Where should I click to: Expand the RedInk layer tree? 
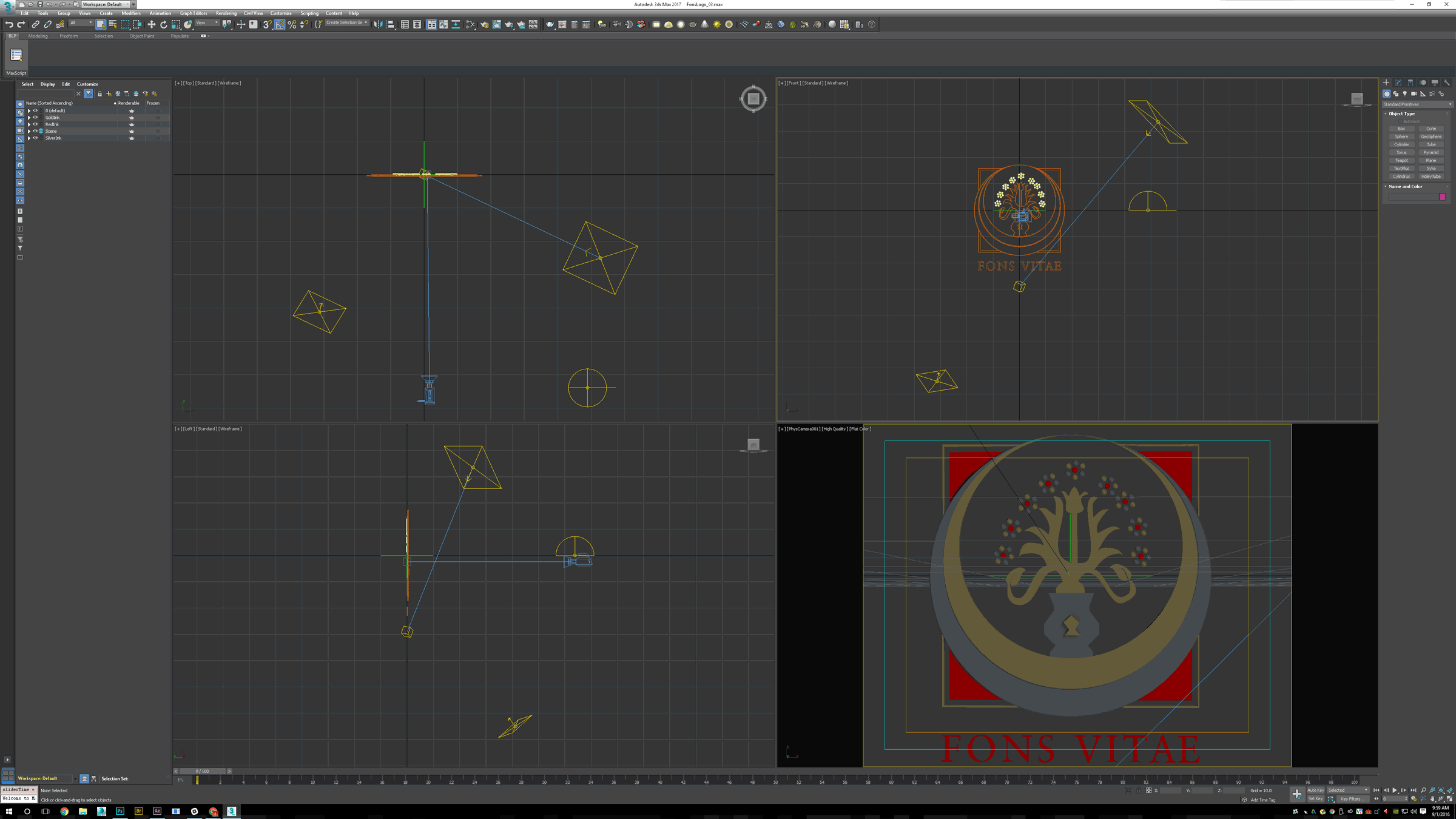(29, 124)
